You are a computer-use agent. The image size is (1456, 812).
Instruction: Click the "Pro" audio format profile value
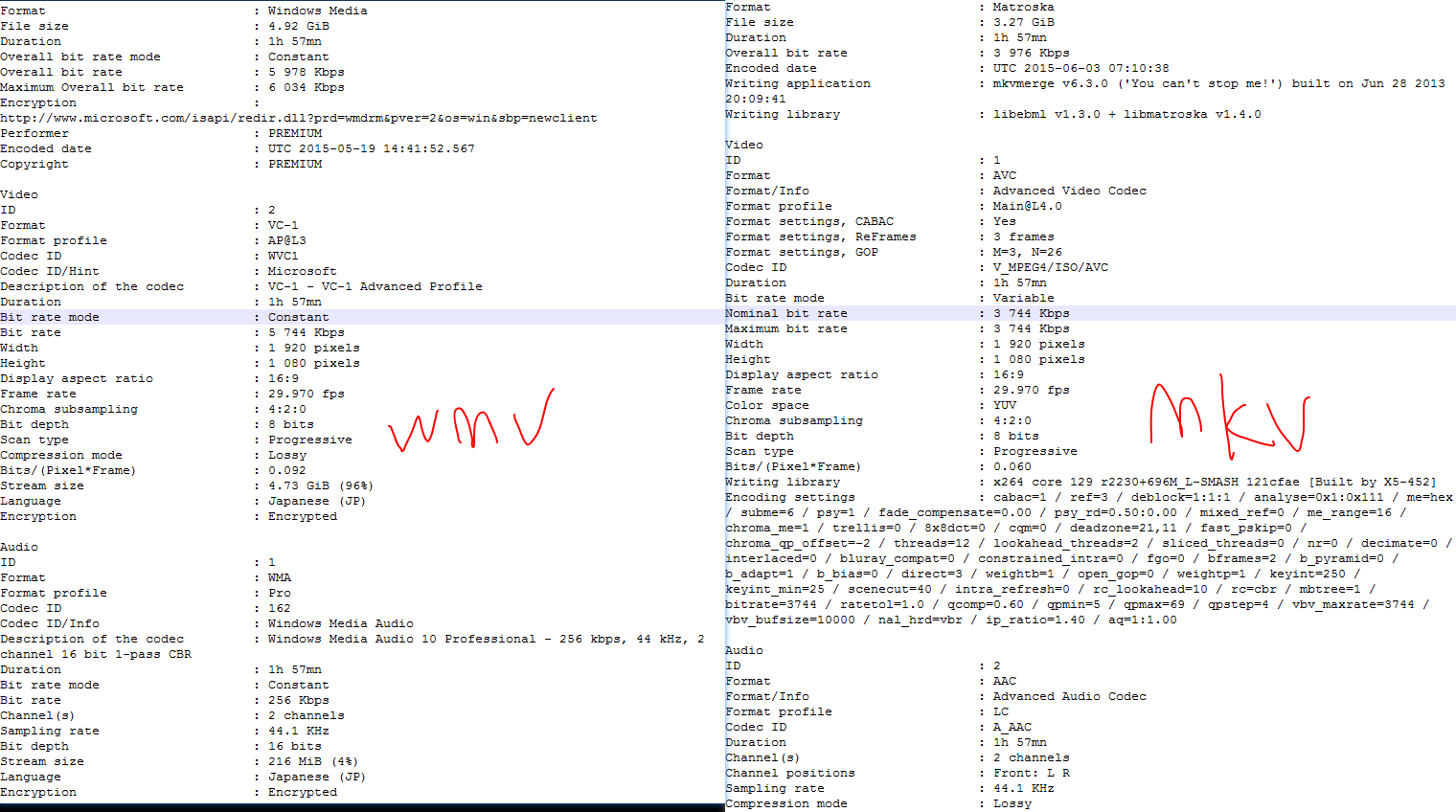click(279, 593)
